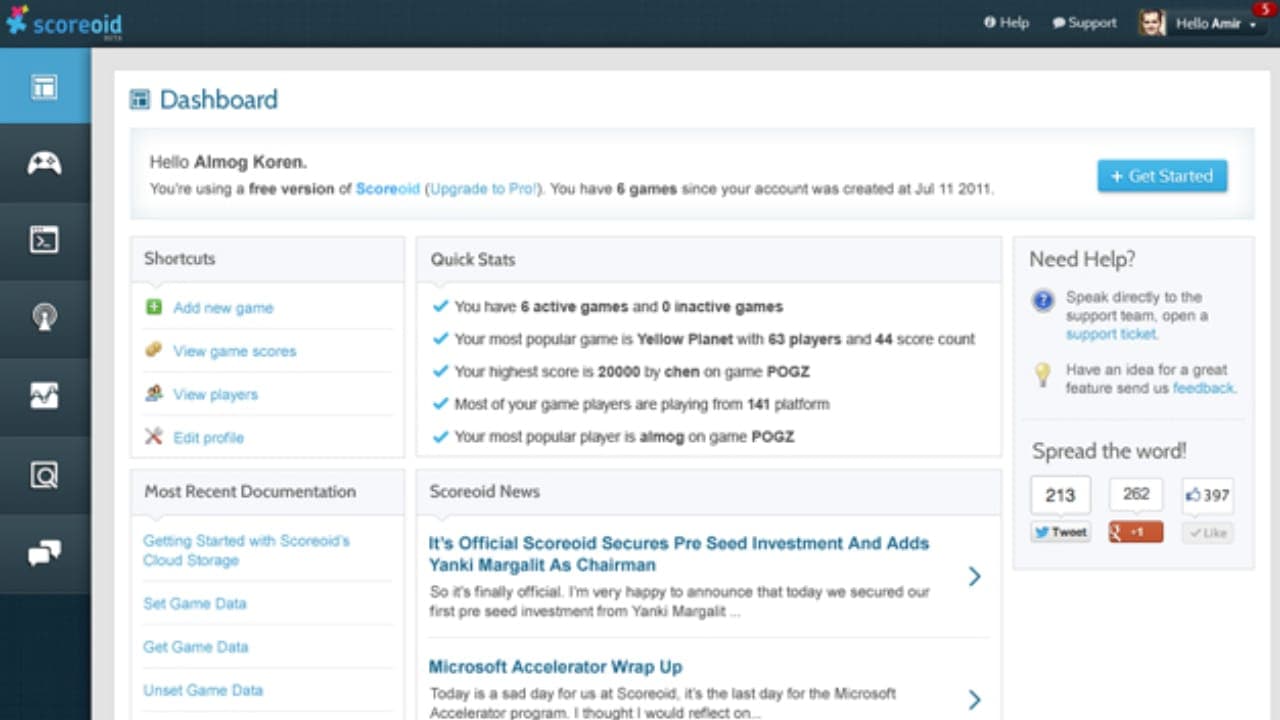Image resolution: width=1280 pixels, height=720 pixels.
Task: Open the console terminal sidebar icon
Action: click(x=45, y=241)
